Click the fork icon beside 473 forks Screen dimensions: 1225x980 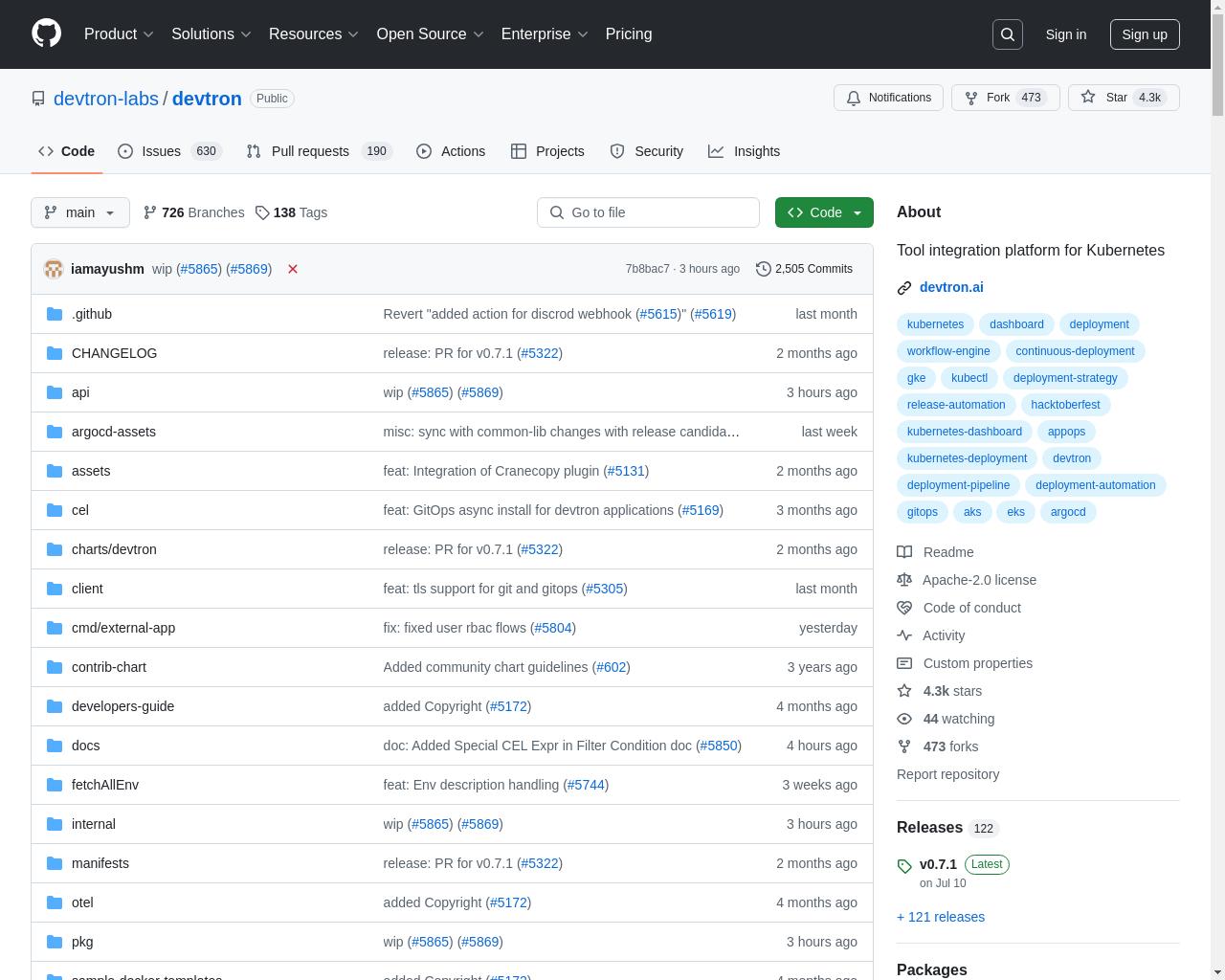[904, 746]
